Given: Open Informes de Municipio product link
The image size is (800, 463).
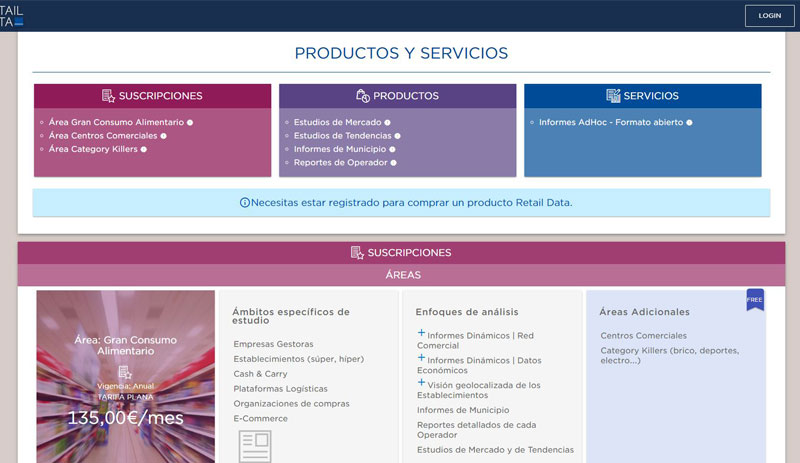Looking at the screenshot, I should tap(340, 149).
